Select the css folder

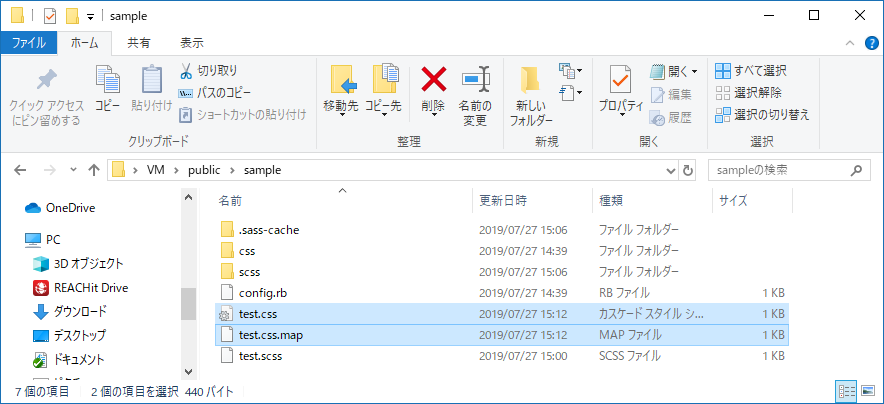(x=502, y=251)
